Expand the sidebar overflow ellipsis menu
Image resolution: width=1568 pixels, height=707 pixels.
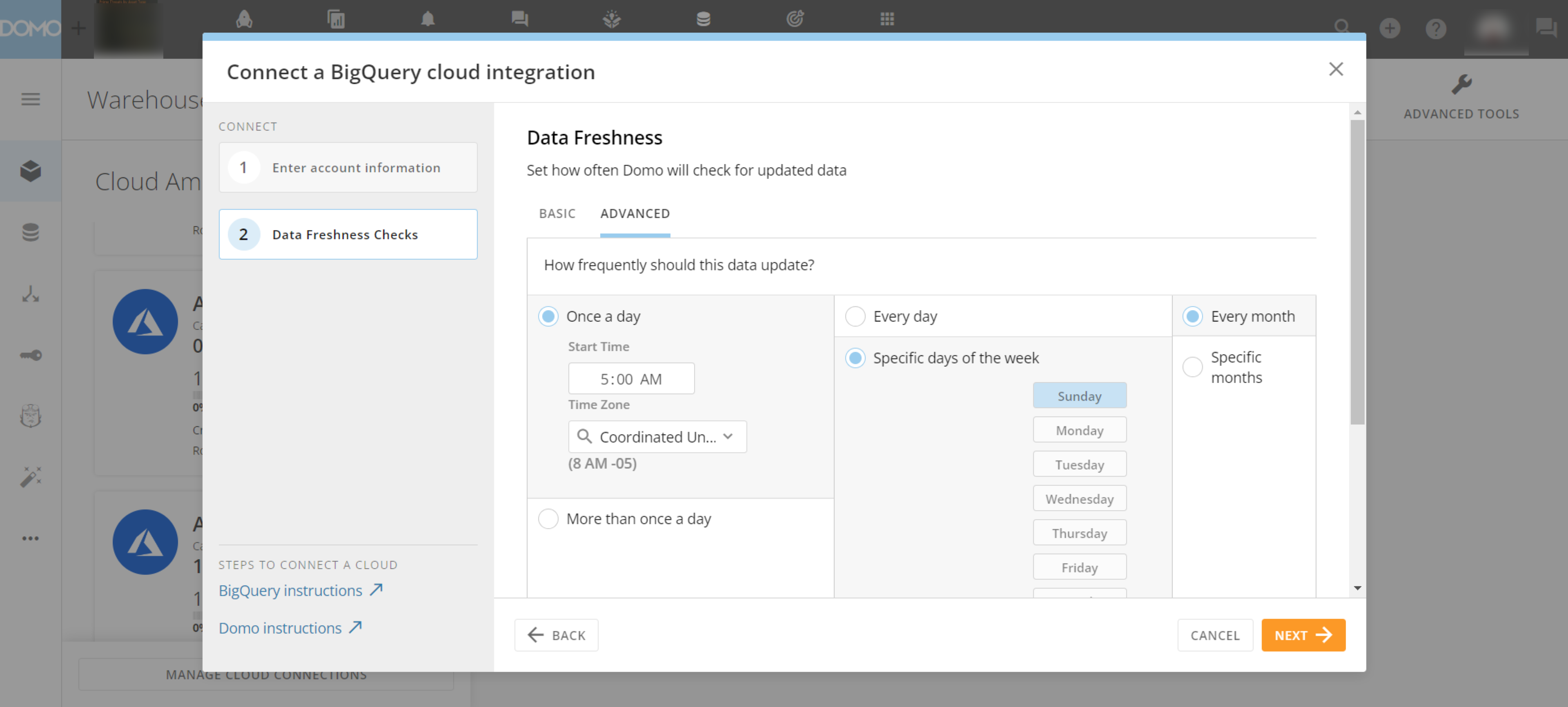[31, 538]
